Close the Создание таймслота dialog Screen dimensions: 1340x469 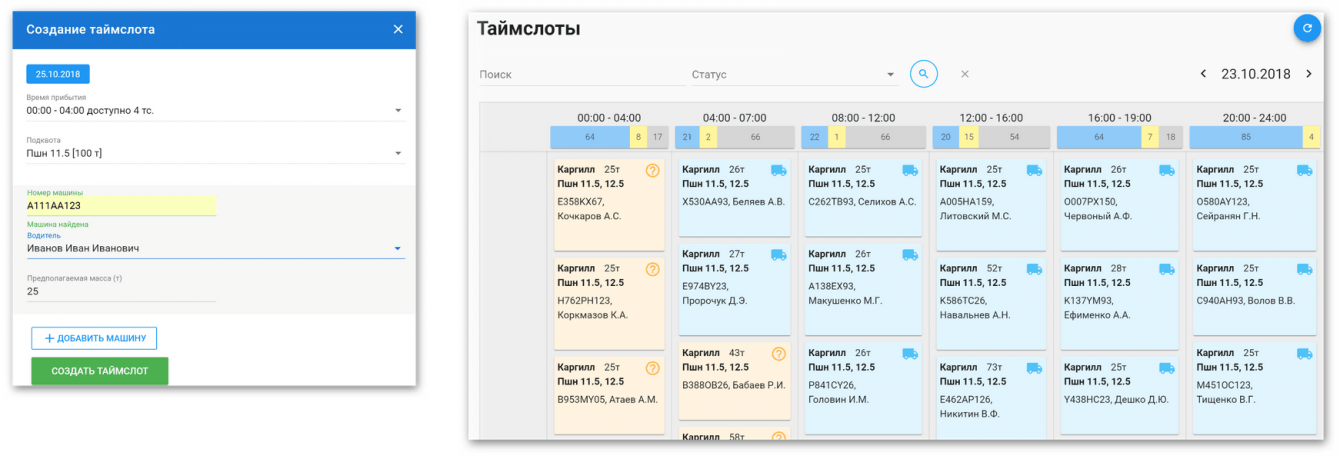coord(398,30)
